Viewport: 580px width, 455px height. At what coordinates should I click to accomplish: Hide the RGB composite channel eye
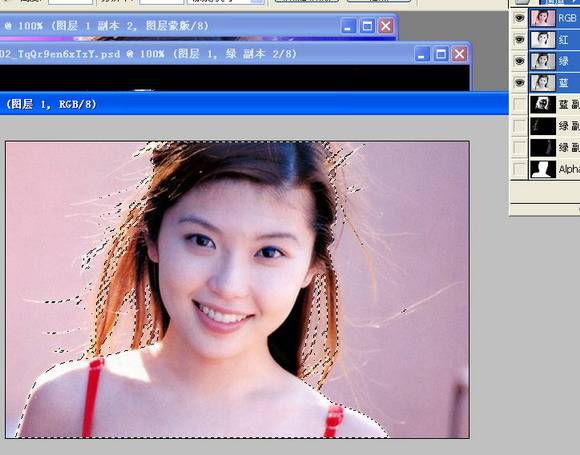(520, 18)
